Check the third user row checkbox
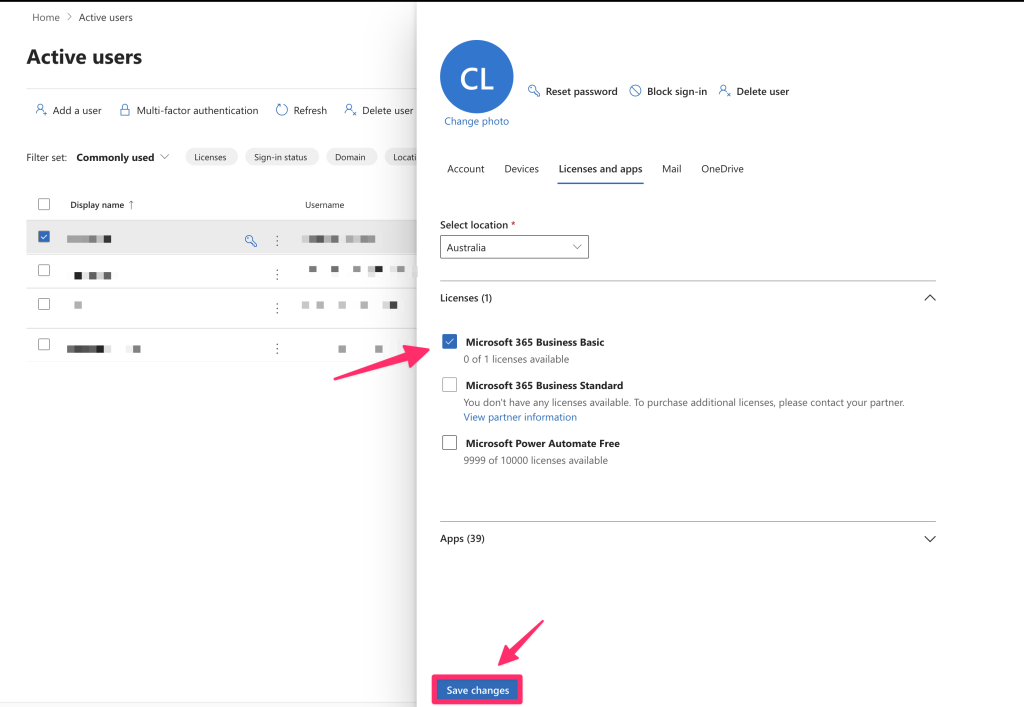The height and width of the screenshot is (707, 1024). coord(44,304)
